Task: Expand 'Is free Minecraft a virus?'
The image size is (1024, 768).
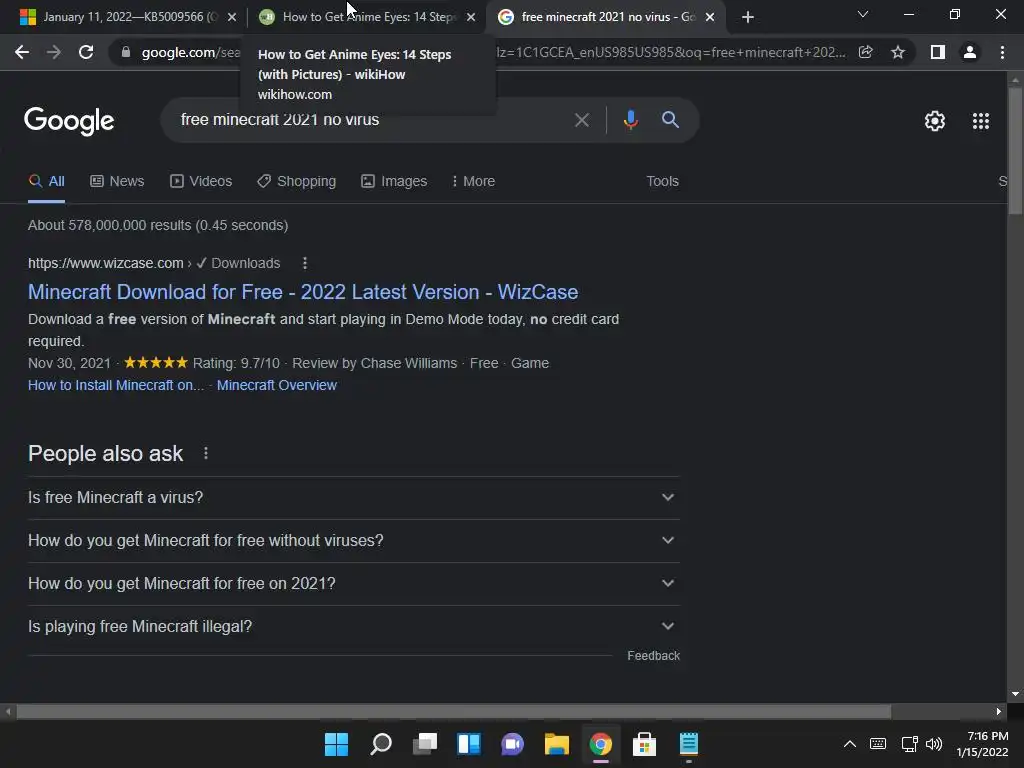Action: (353, 498)
